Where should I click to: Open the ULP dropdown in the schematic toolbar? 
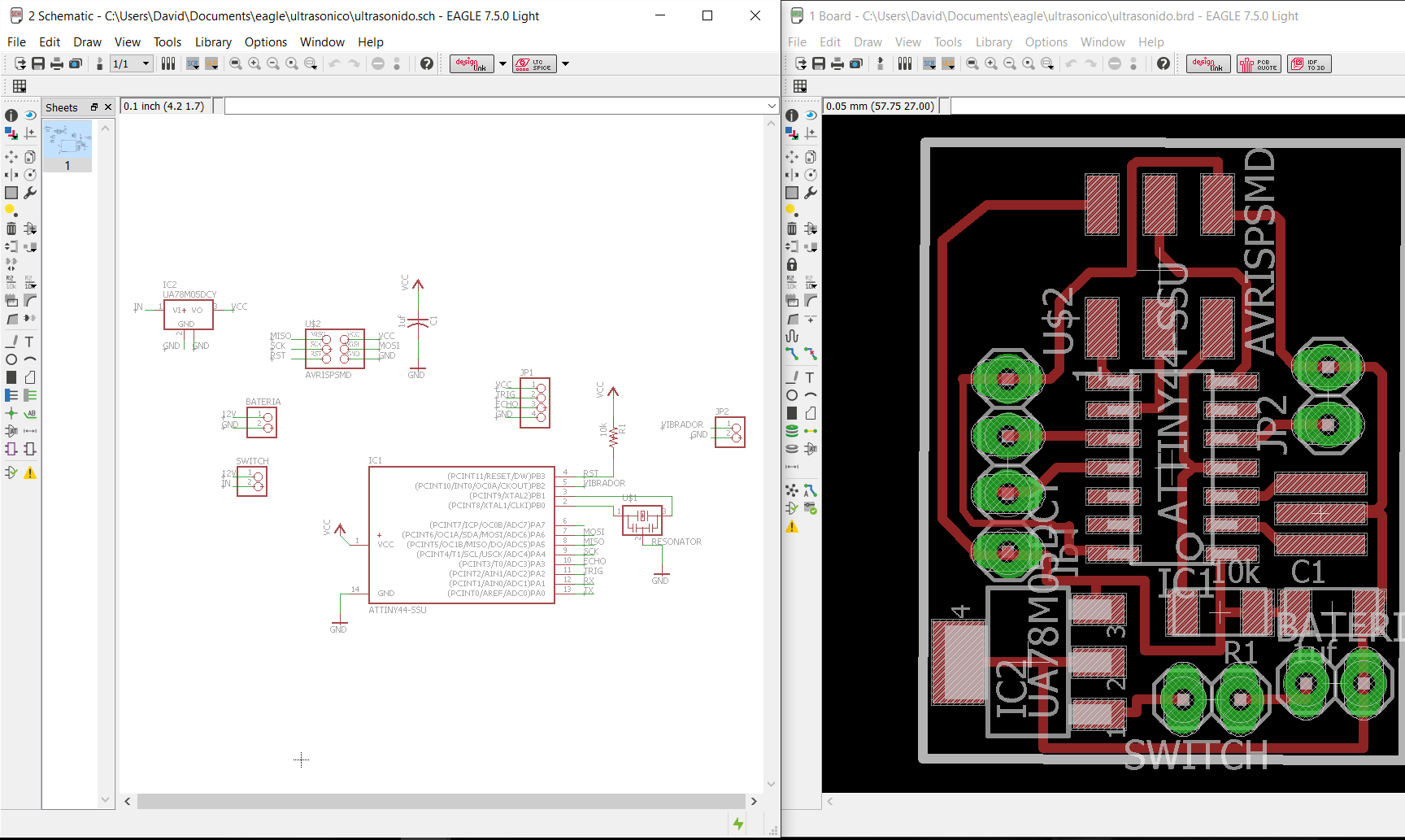[x=211, y=63]
